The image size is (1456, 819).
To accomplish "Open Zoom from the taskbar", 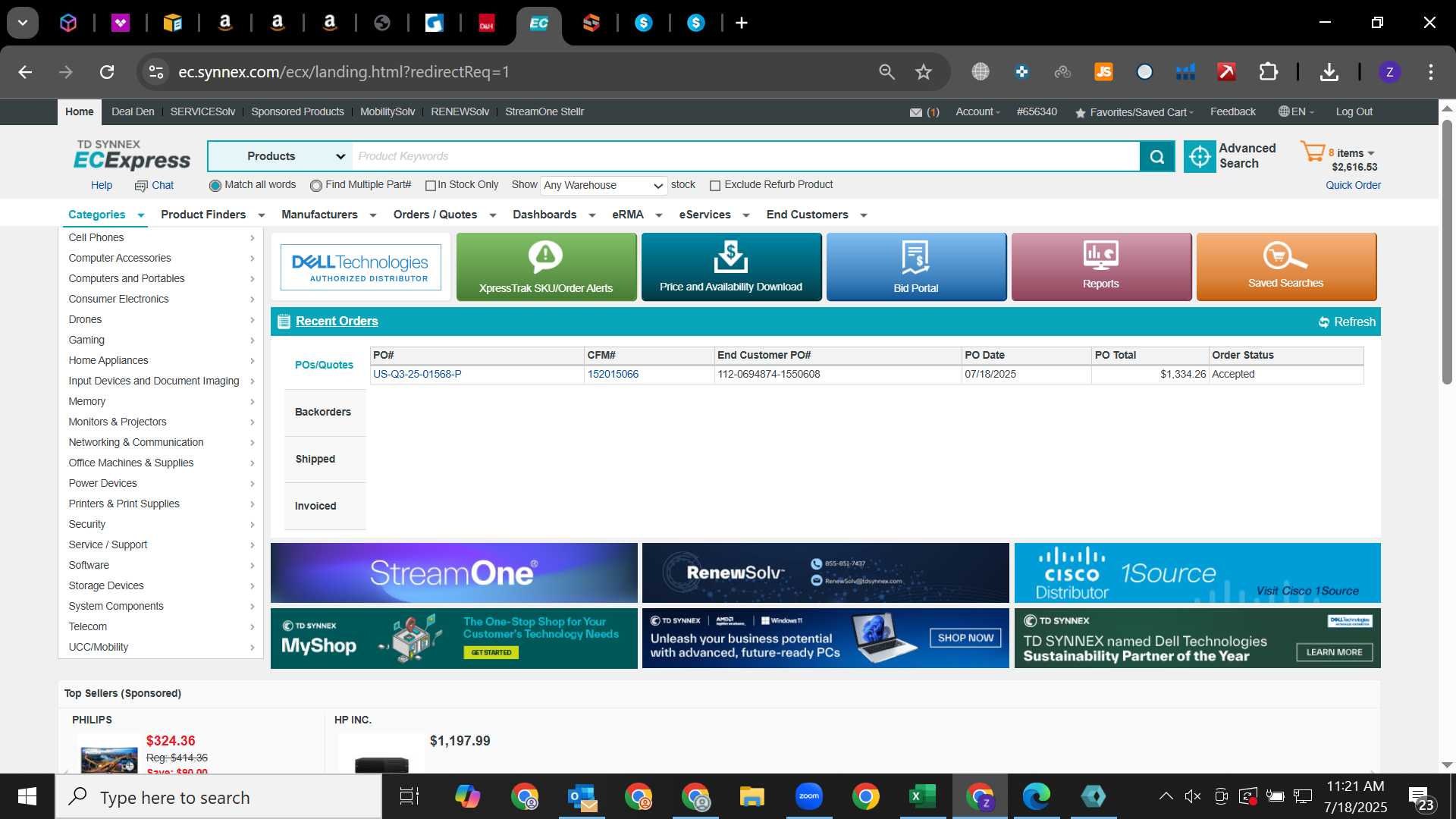I will click(809, 796).
